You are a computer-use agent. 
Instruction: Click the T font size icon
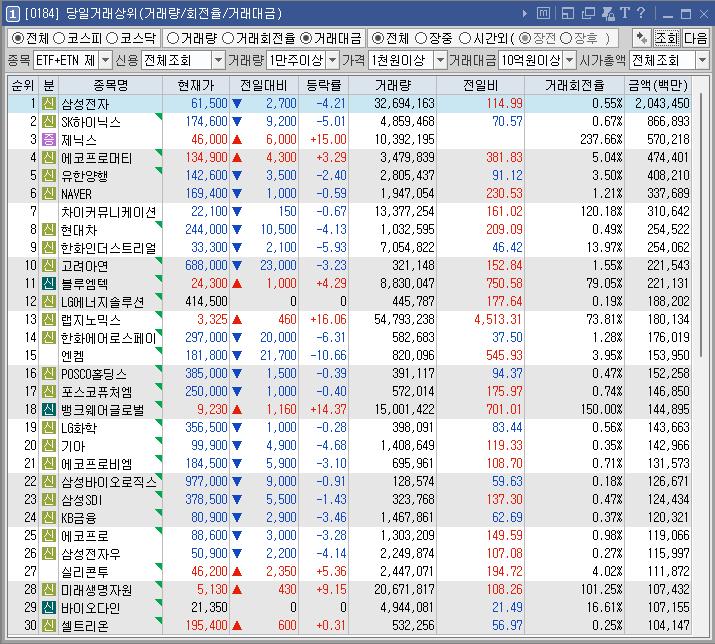click(625, 13)
